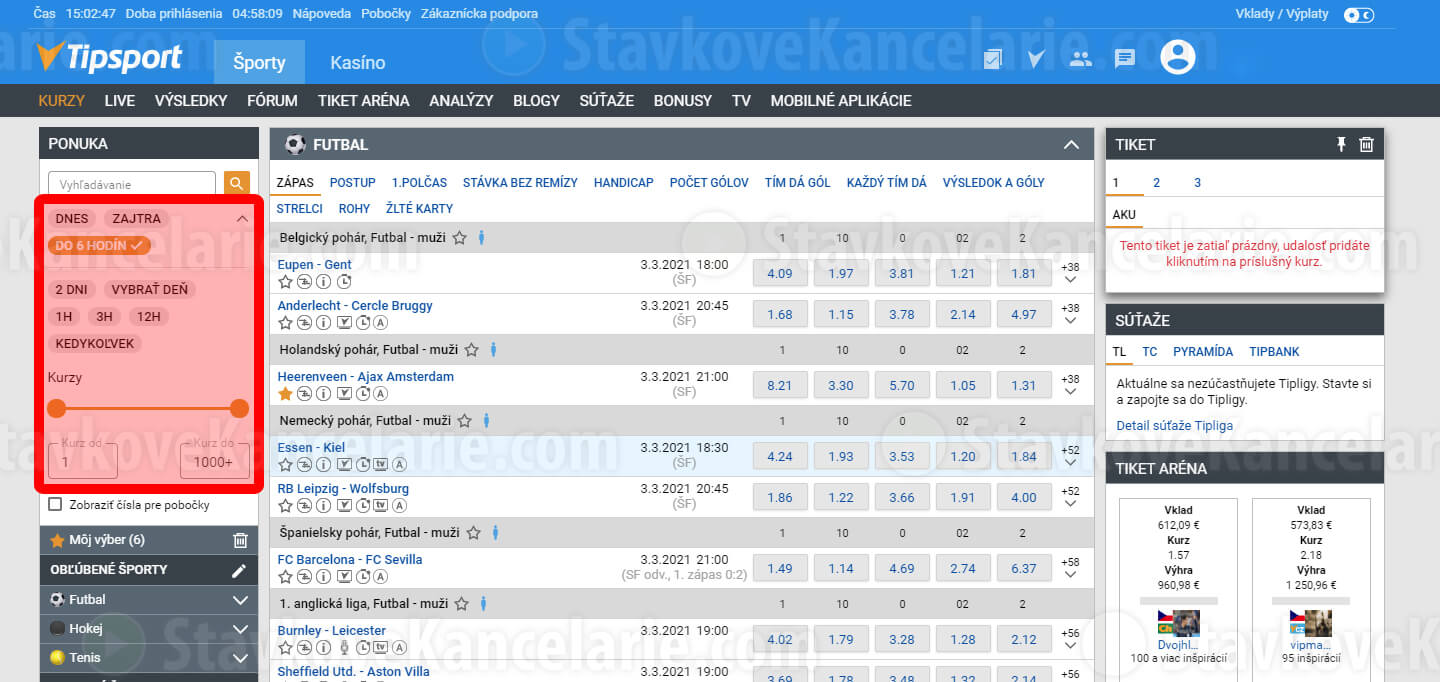Open the tickets icon in the header
The image size is (1440, 682).
point(993,59)
